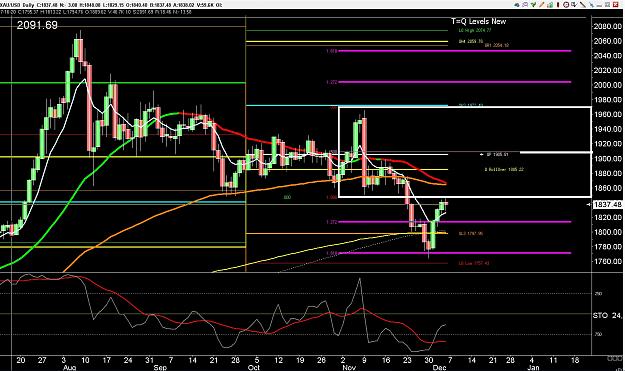
Task: Click the pushpin icon in toolbar
Action: tap(592, 5)
